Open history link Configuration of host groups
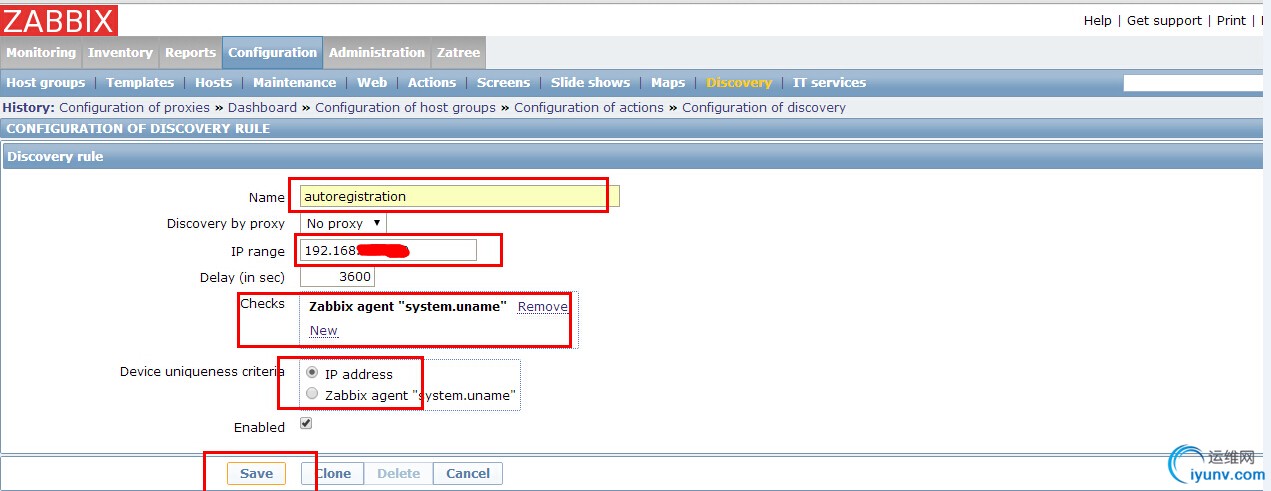 [405, 107]
